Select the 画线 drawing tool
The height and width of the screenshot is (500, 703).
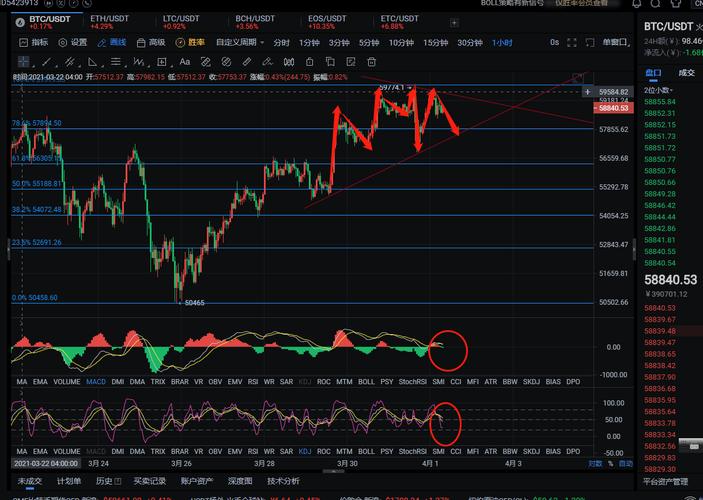(112, 43)
